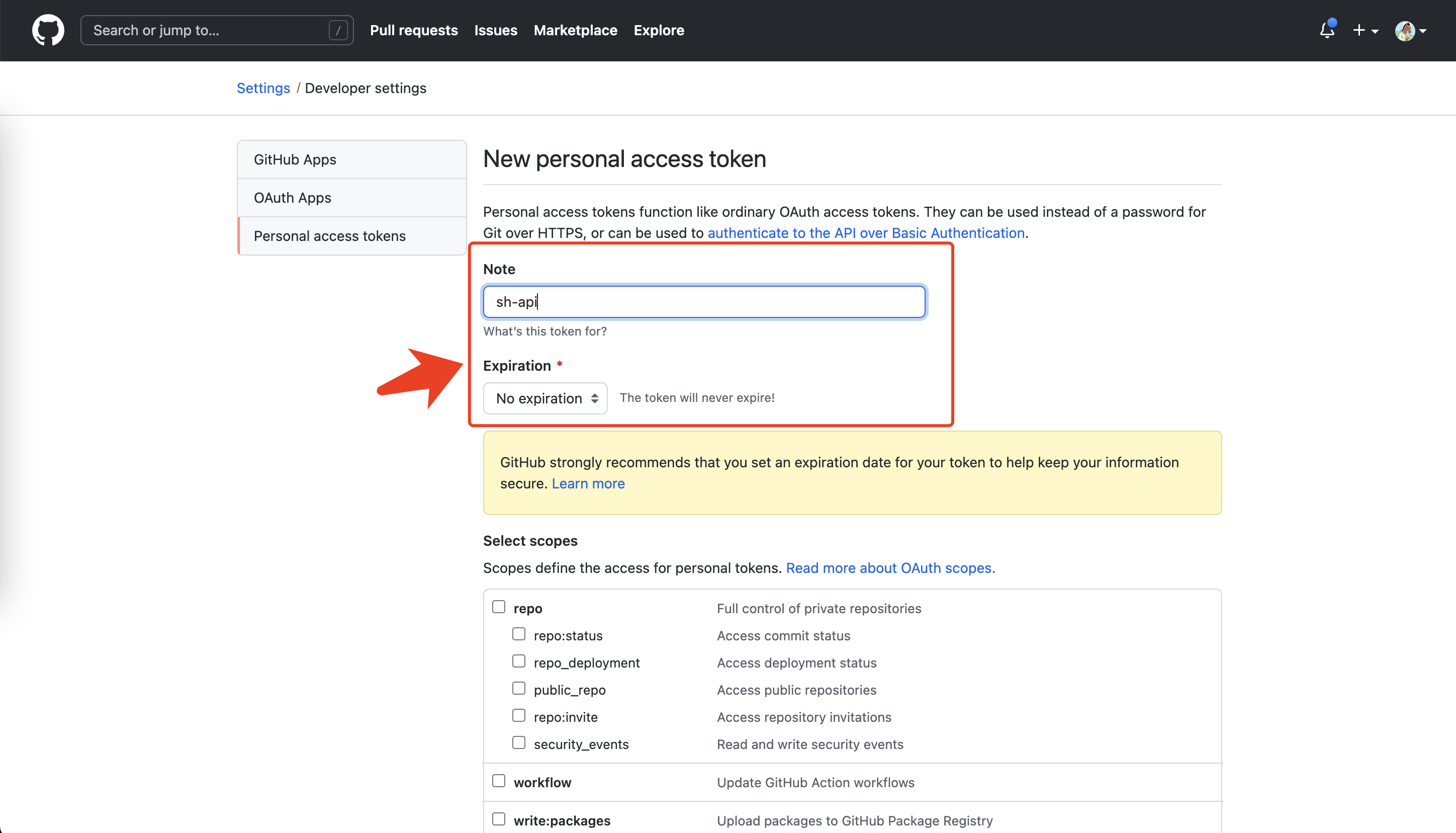View notifications via the bell icon
Viewport: 1456px width, 833px height.
point(1327,30)
